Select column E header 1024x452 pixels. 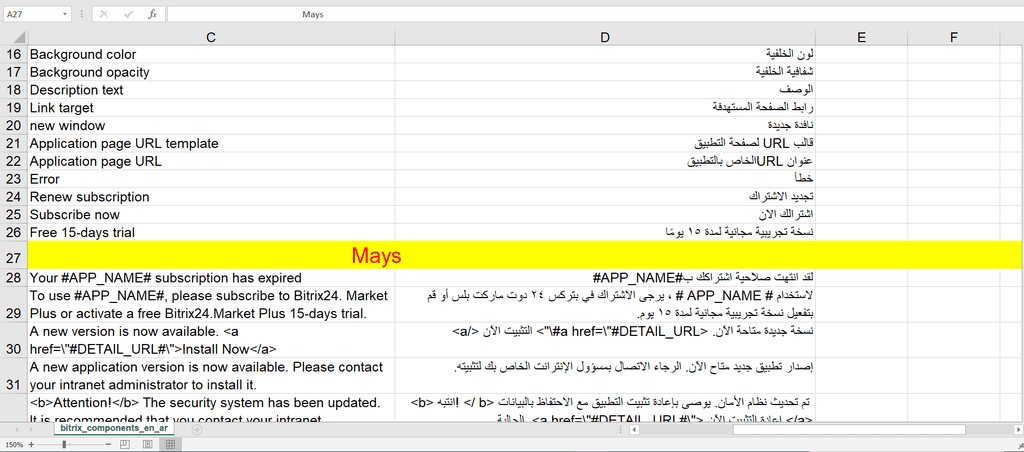pos(861,38)
